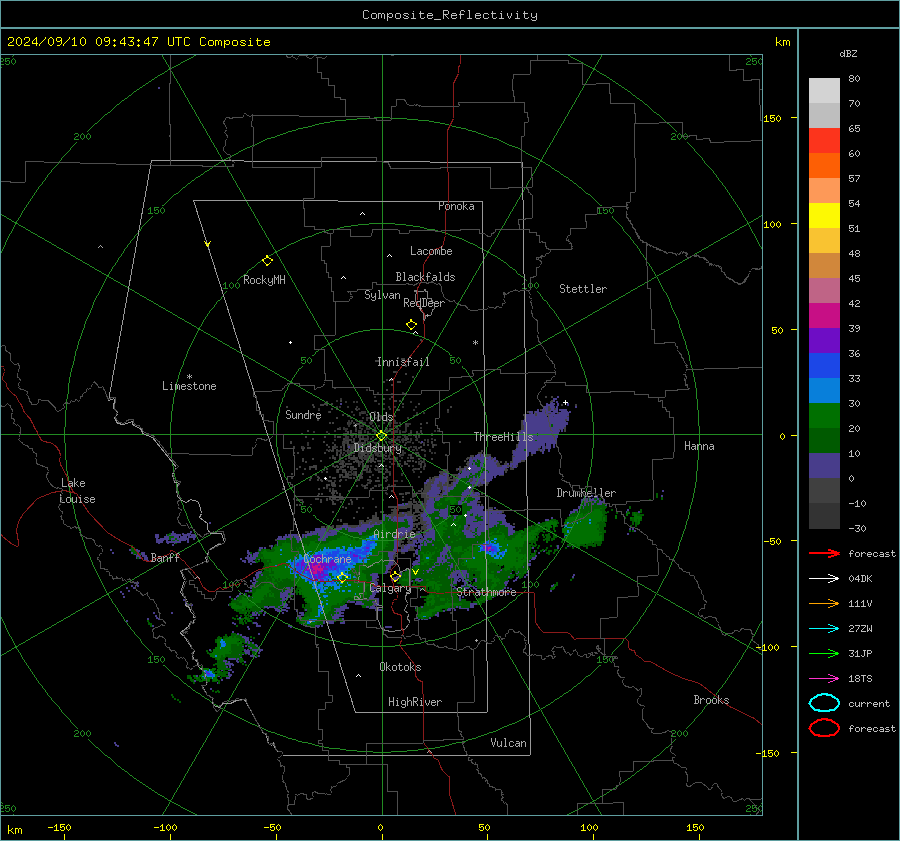
Task: Click the Airdrie city label
Action: click(394, 534)
